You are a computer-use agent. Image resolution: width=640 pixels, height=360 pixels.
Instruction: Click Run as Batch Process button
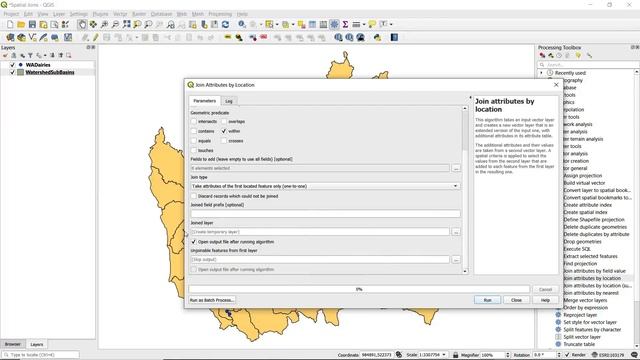(212, 300)
